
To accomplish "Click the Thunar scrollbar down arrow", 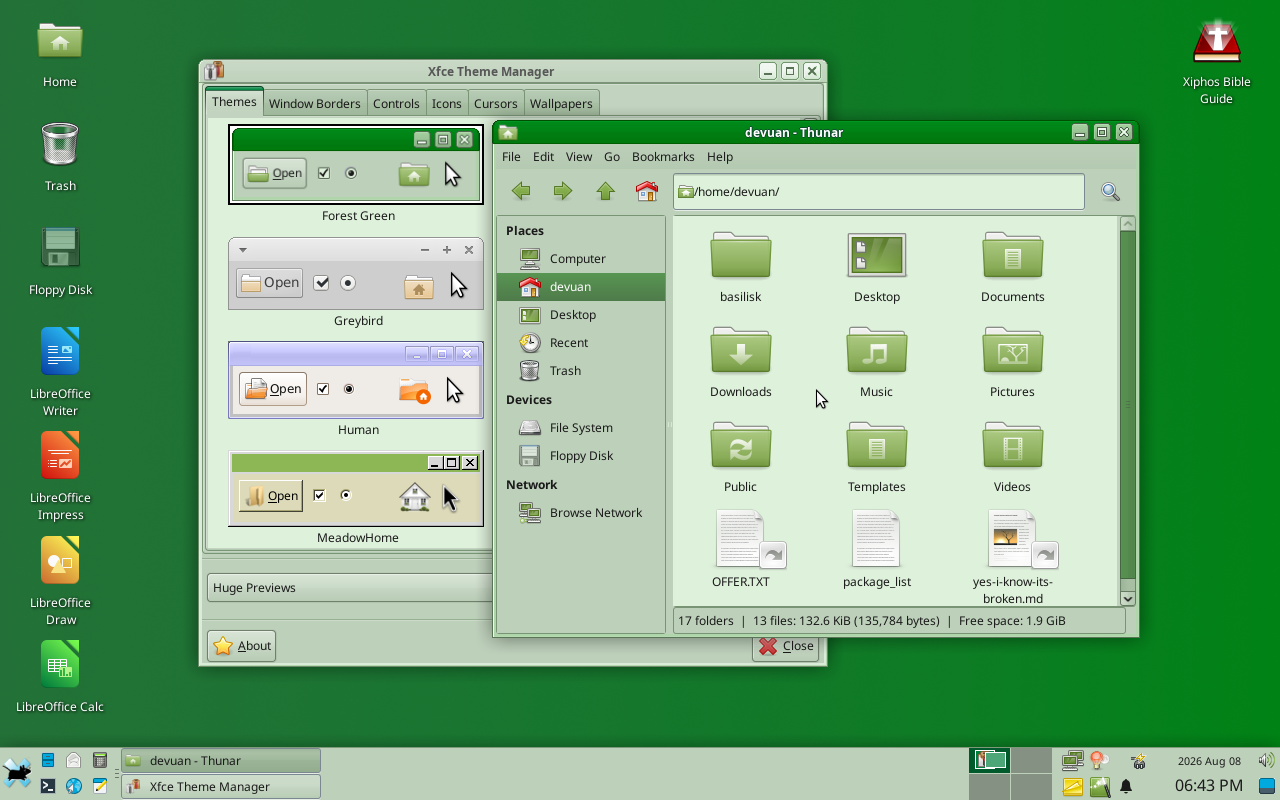I will [1128, 598].
